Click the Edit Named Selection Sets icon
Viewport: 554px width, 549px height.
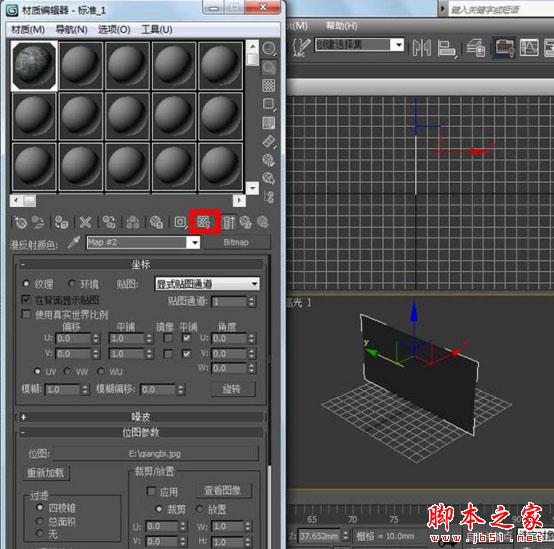click(301, 47)
